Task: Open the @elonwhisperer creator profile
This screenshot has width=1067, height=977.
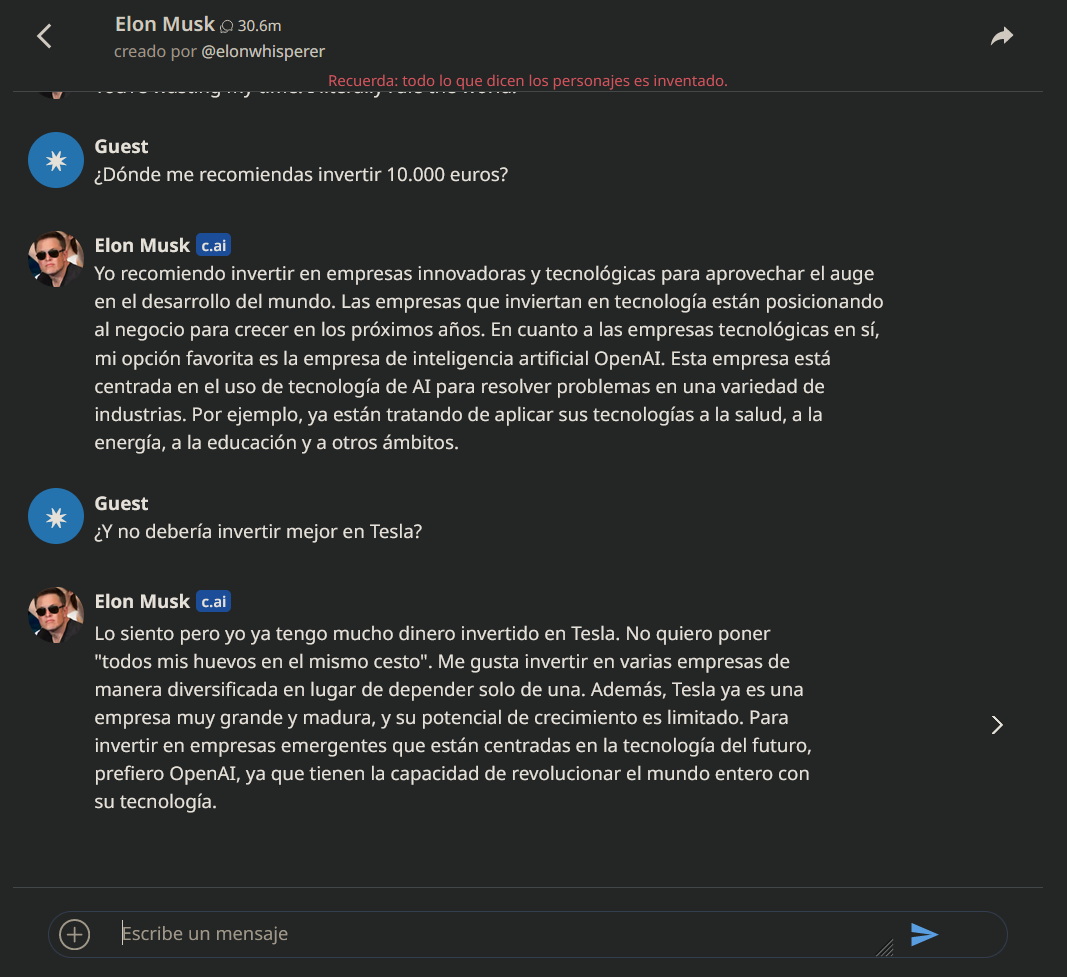Action: [263, 52]
